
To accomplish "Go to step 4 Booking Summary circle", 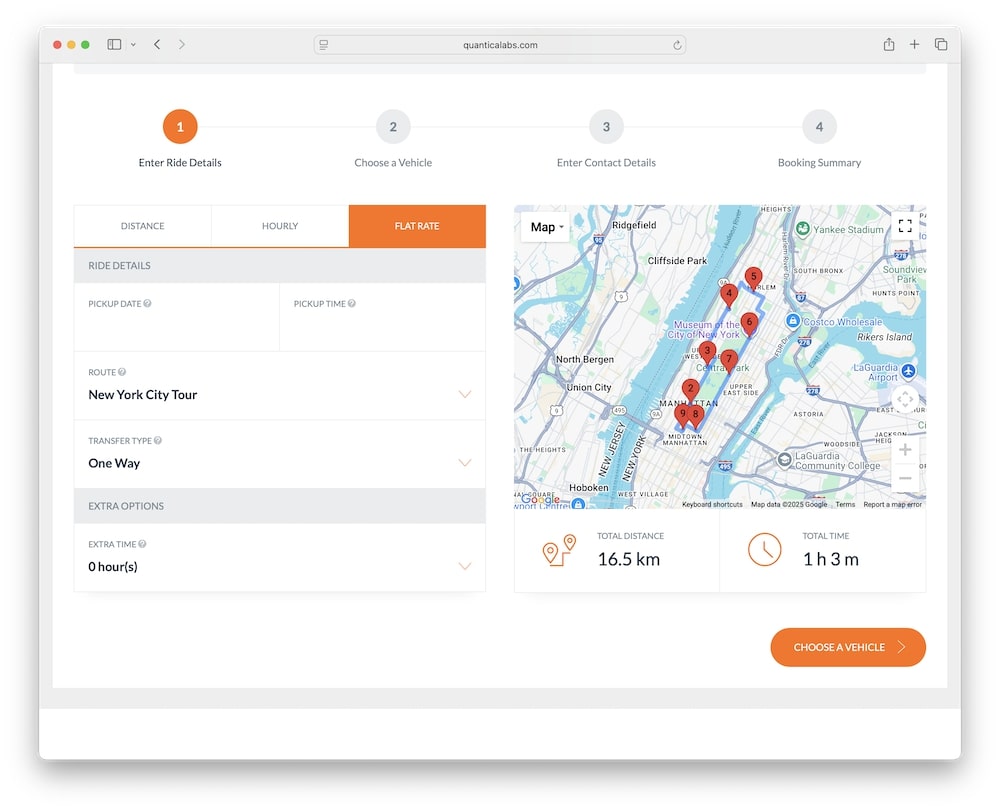I will click(x=819, y=126).
